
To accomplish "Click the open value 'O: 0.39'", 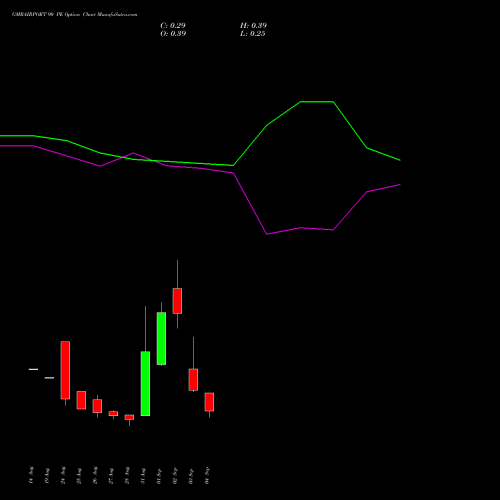I will (x=173, y=34).
